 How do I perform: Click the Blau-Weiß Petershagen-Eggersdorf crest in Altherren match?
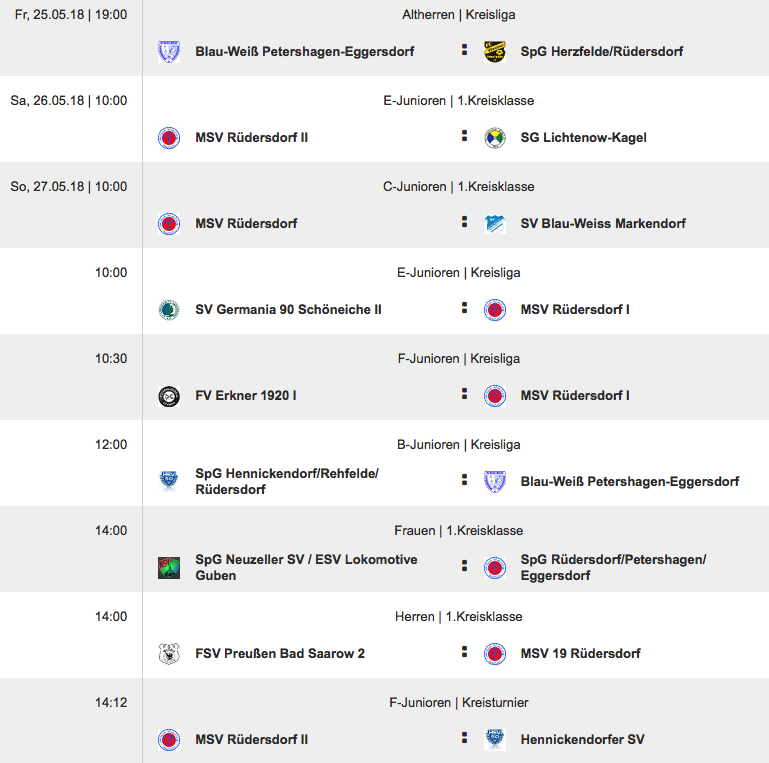(x=169, y=52)
